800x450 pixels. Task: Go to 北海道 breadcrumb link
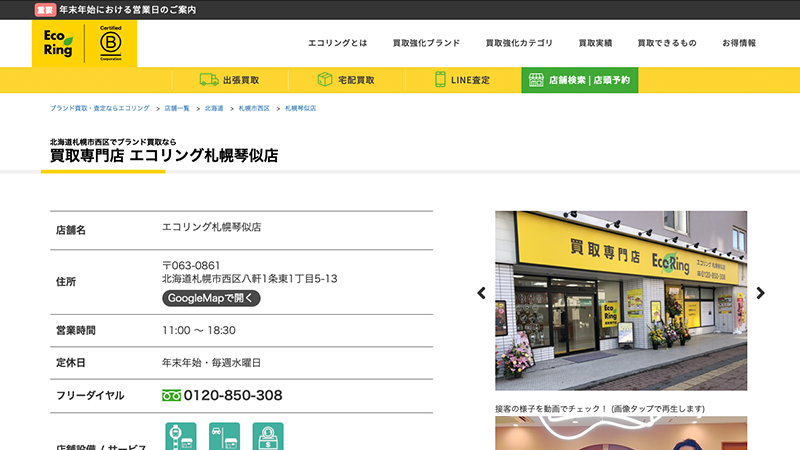tap(214, 107)
